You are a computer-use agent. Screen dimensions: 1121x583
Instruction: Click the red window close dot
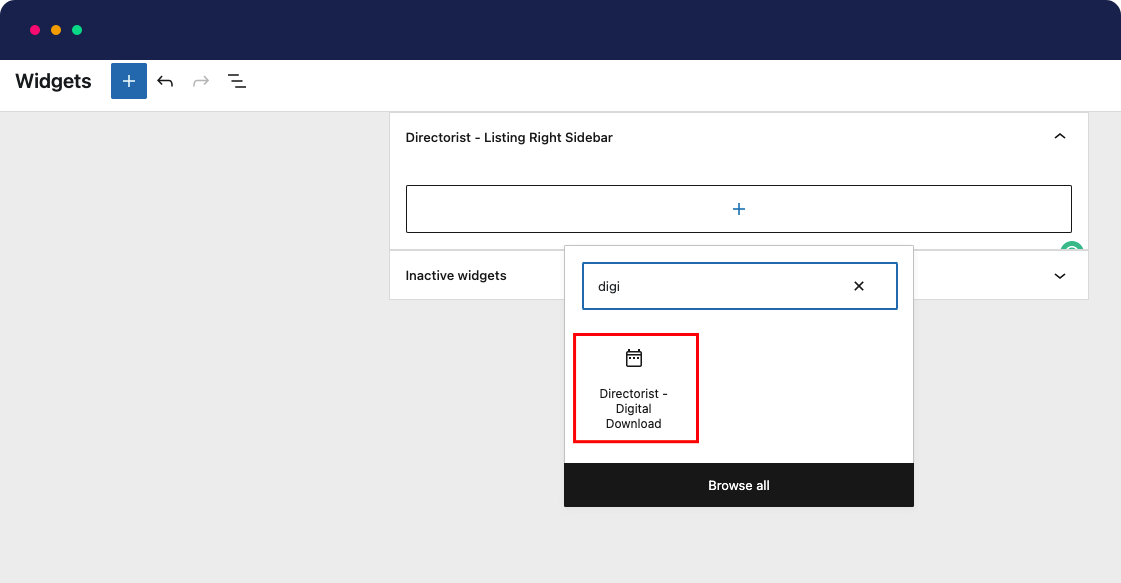(35, 30)
